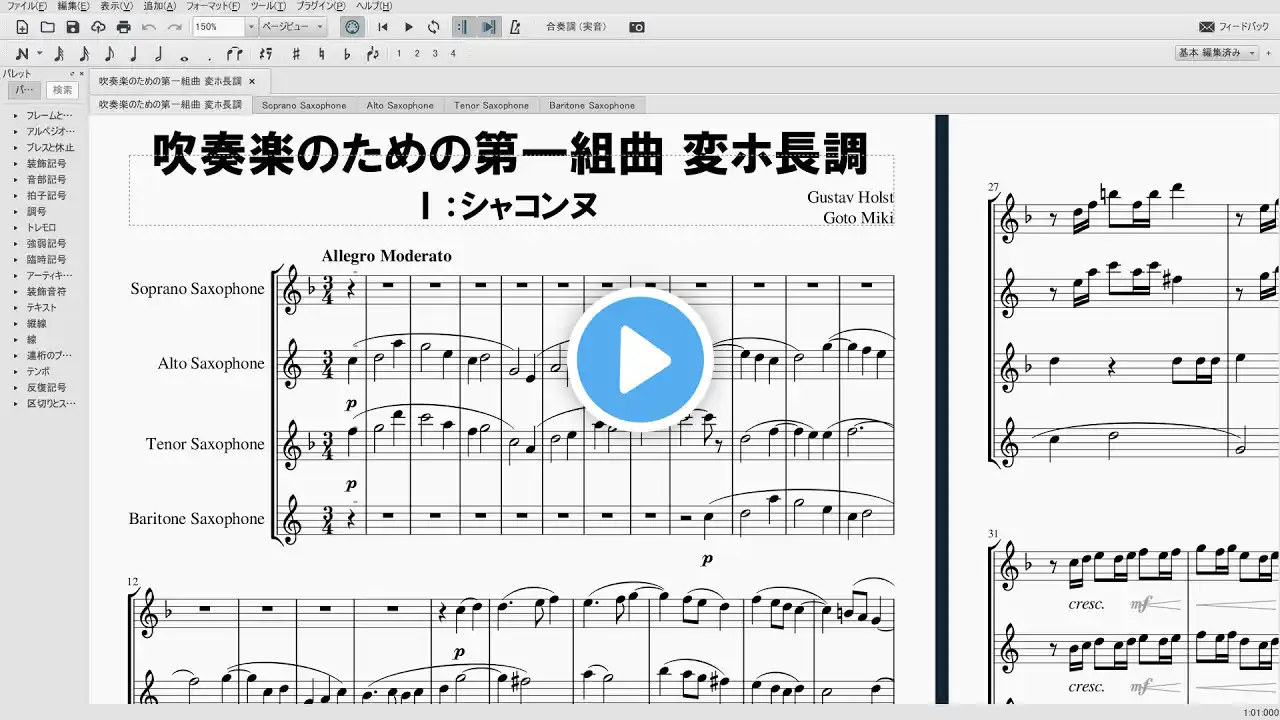Open the 追加(A) menu
This screenshot has height=720, width=1280.
[159, 6]
